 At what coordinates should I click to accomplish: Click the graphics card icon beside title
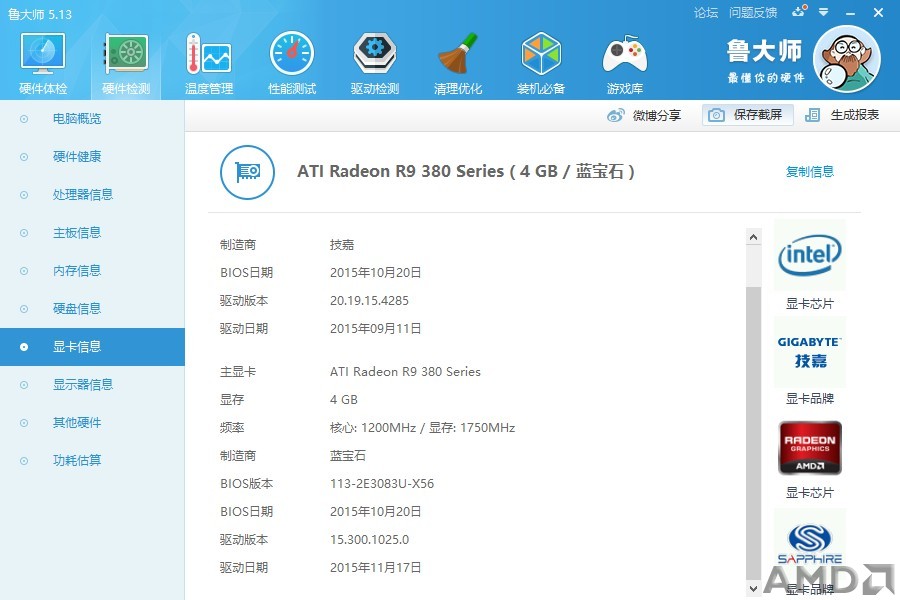pos(247,172)
